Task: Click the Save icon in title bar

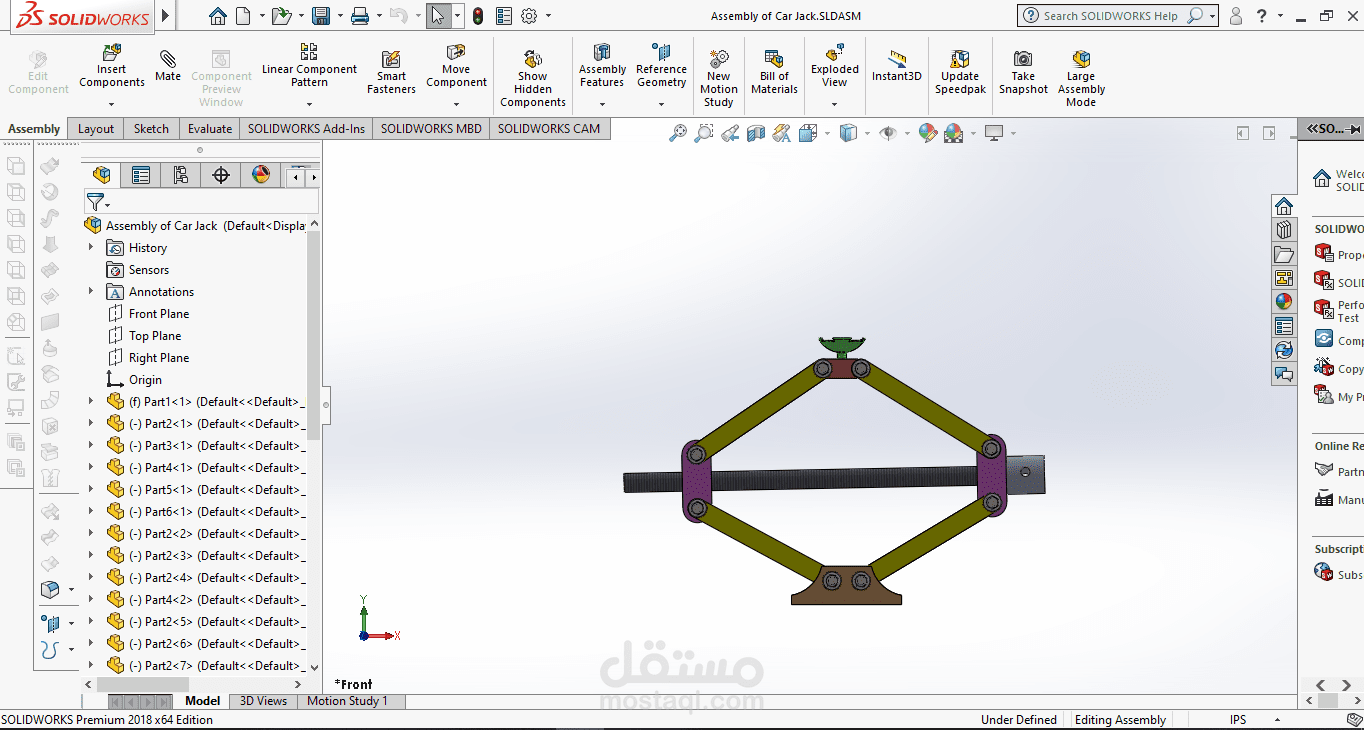Action: tap(321, 16)
